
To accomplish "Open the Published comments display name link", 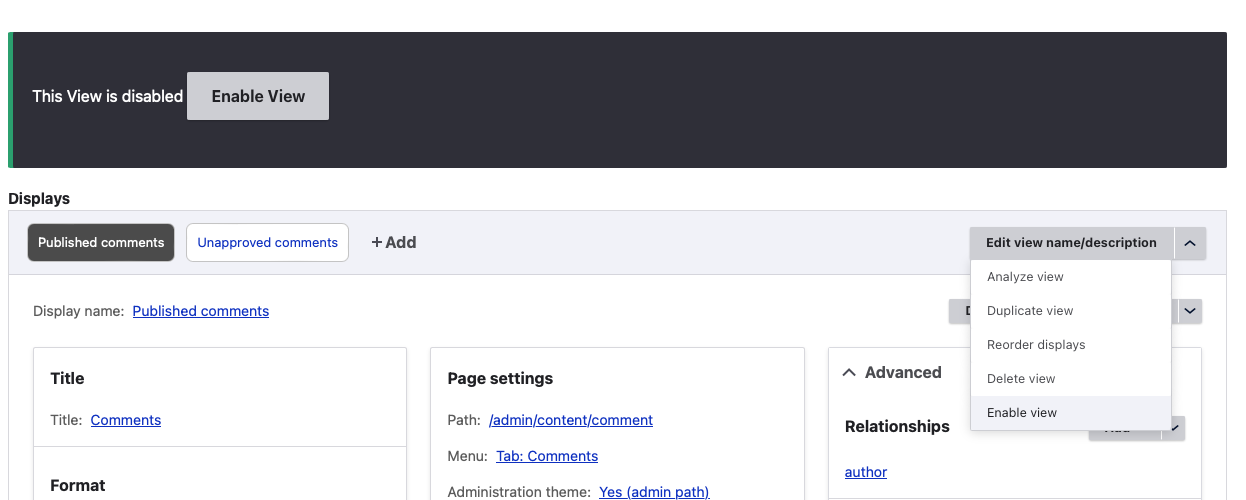I will pos(201,311).
